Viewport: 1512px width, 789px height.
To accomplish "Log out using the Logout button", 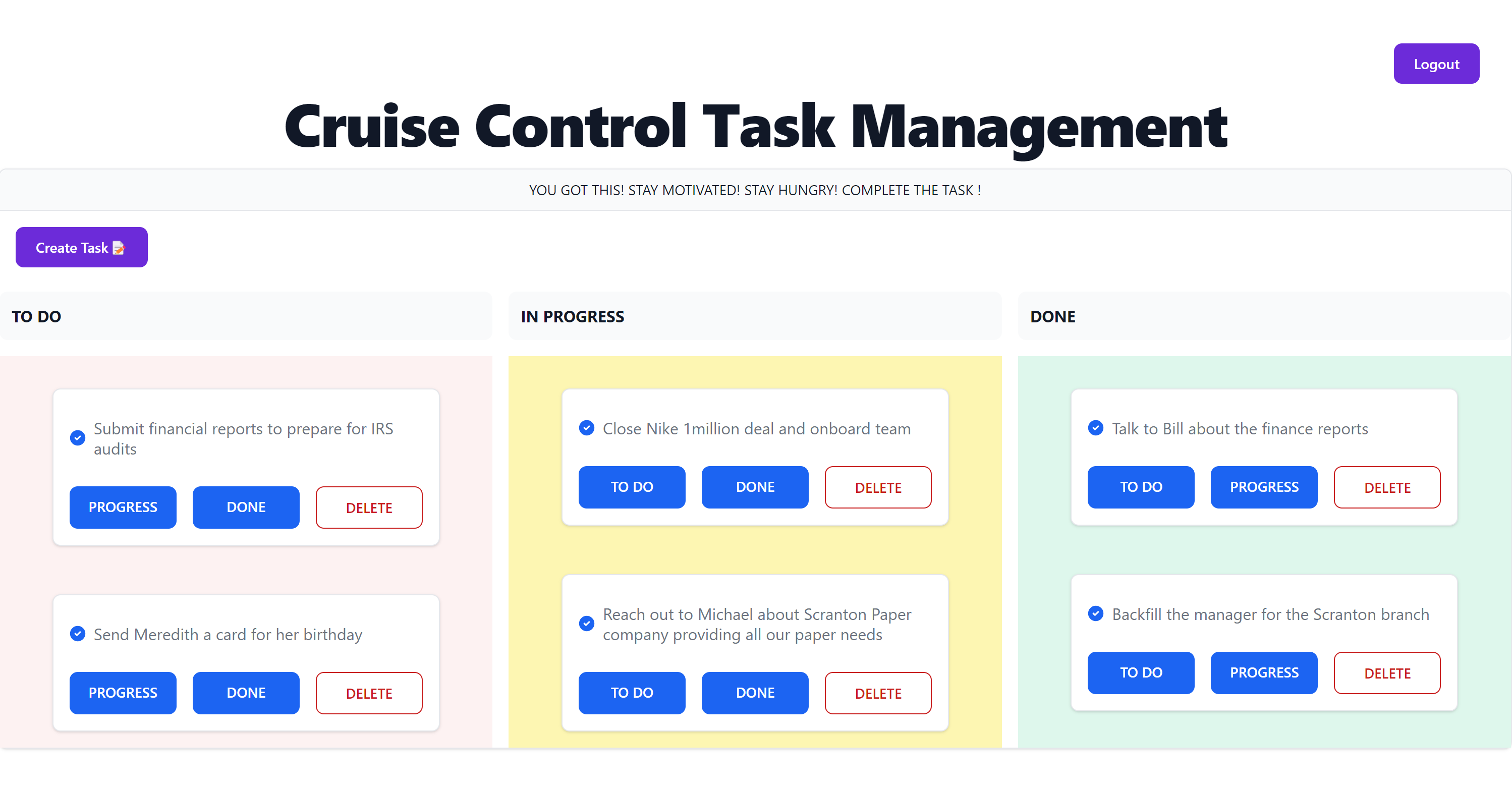I will click(1436, 64).
